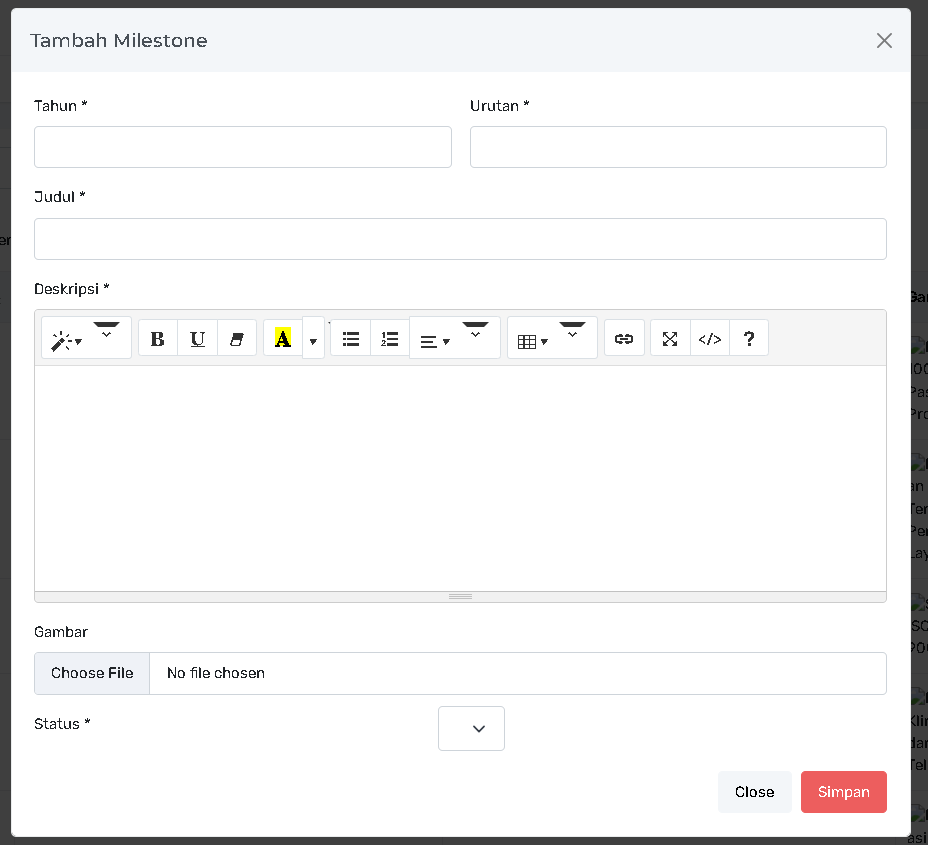Click into the Tahun input field
Viewport: 928px width, 845px height.
243,147
